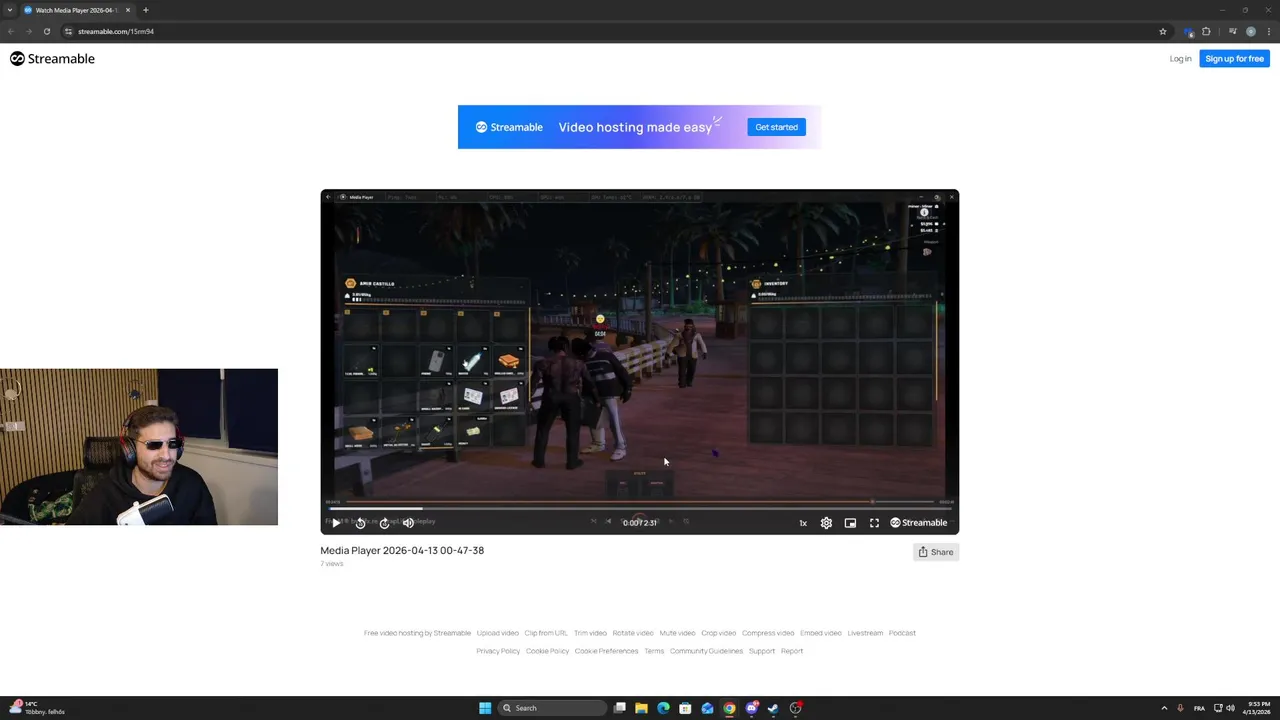Enter fullscreen video mode
Image resolution: width=1280 pixels, height=720 pixels.
pos(874,523)
